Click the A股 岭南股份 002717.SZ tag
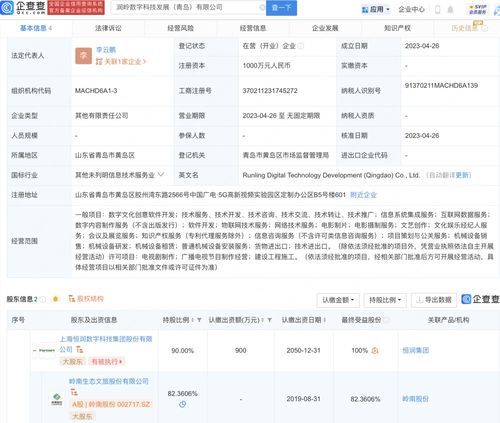This screenshot has height=423, width=500. point(111,404)
